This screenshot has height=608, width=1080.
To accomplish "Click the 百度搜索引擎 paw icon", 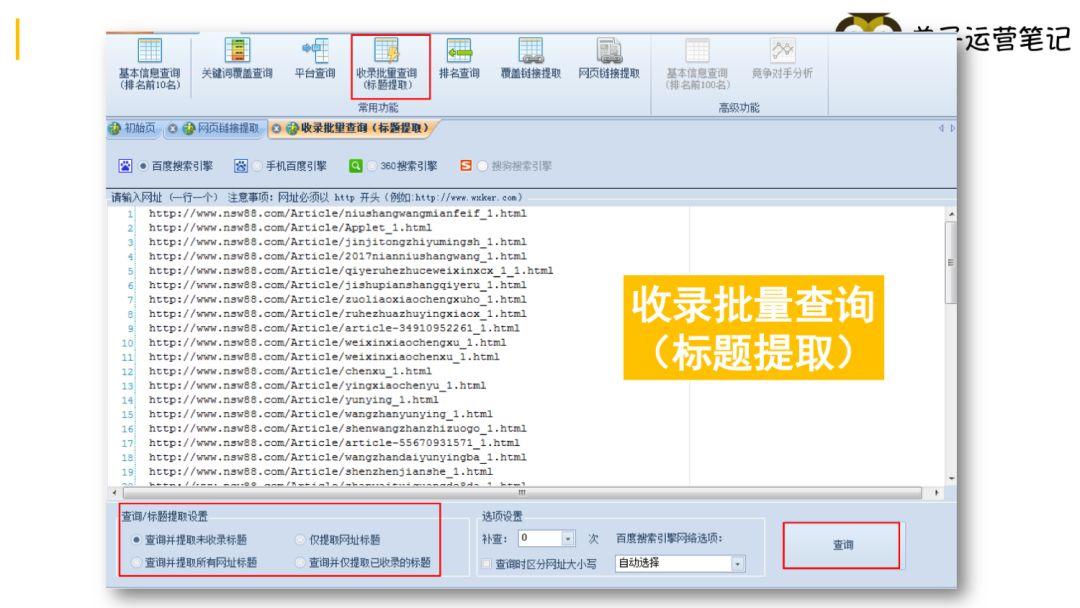I will point(125,166).
